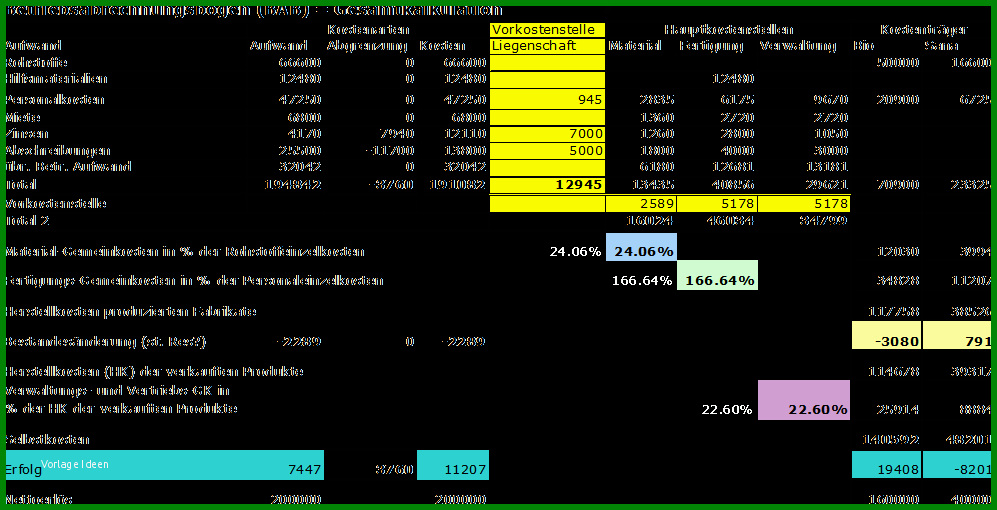Click the turquoise Erfolg cell with 7447
The height and width of the screenshot is (510, 997).
(x=165, y=465)
